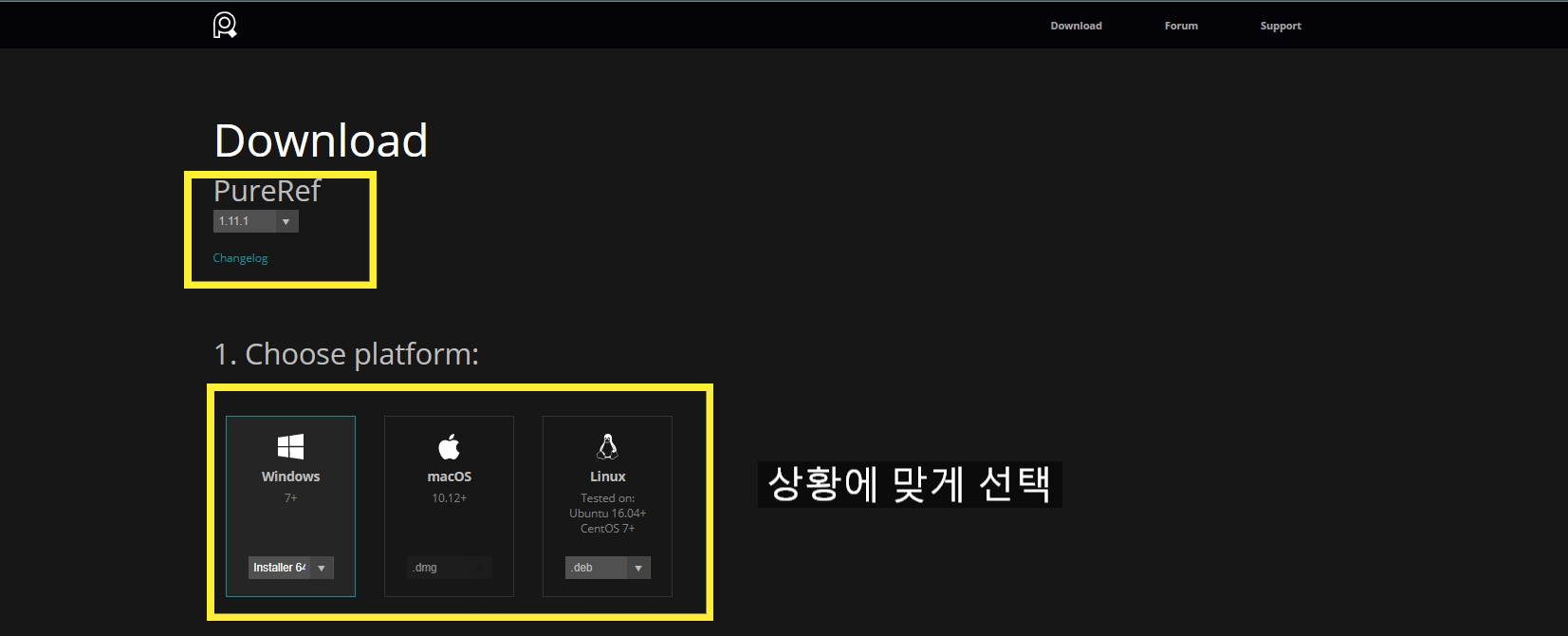Expand the Windows Installer 64 dropdown
The image size is (1568, 636).
coord(291,568)
